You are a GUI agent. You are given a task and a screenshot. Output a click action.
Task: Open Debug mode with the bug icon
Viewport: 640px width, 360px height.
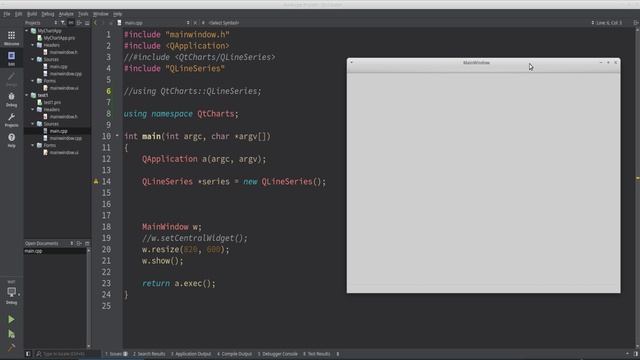click(x=11, y=99)
